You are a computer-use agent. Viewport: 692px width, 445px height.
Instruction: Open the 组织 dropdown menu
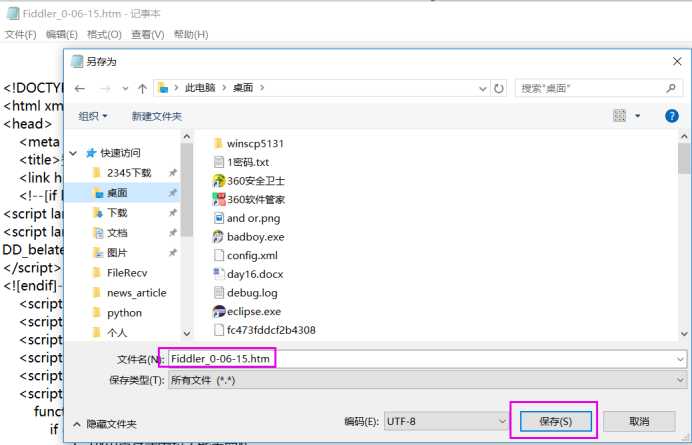pyautogui.click(x=93, y=116)
